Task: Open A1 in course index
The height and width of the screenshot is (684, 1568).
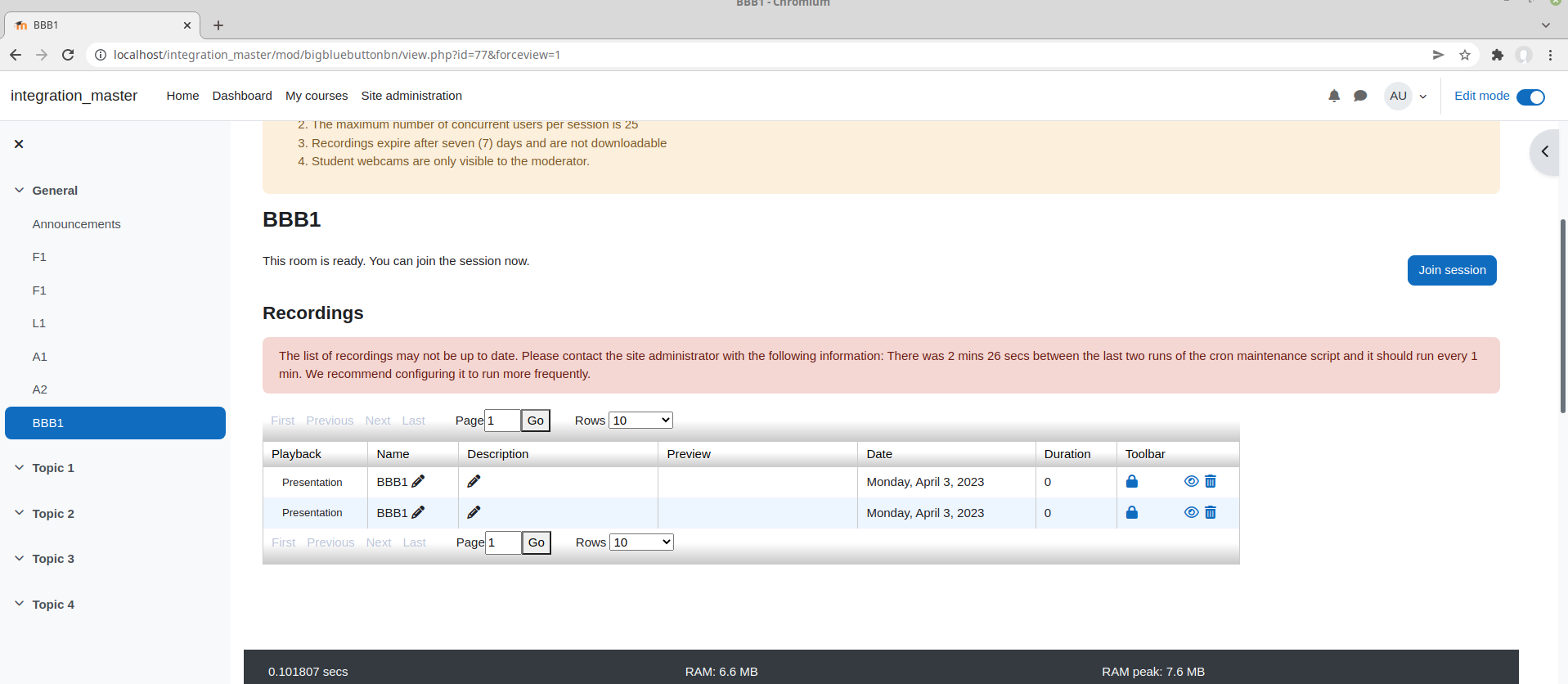Action: pyautogui.click(x=40, y=357)
